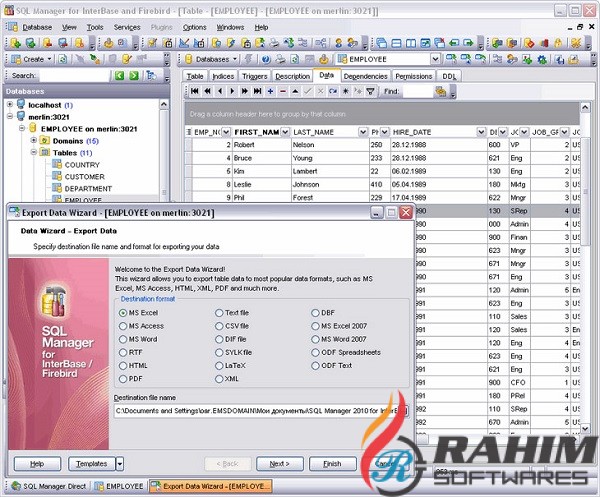
Task: Switch to the Indices tab
Action: (223, 76)
